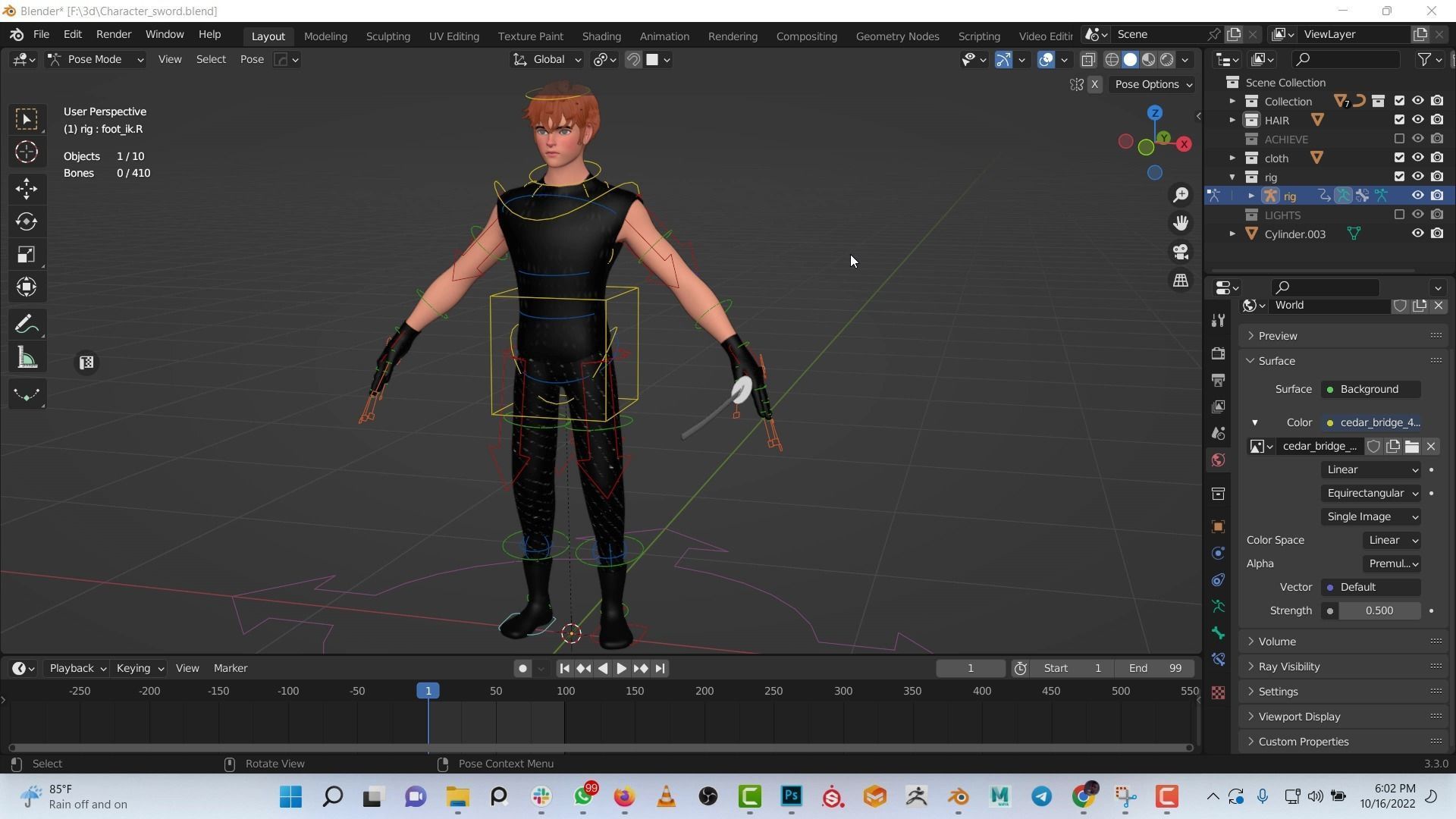Select the Measure tool

click(27, 358)
